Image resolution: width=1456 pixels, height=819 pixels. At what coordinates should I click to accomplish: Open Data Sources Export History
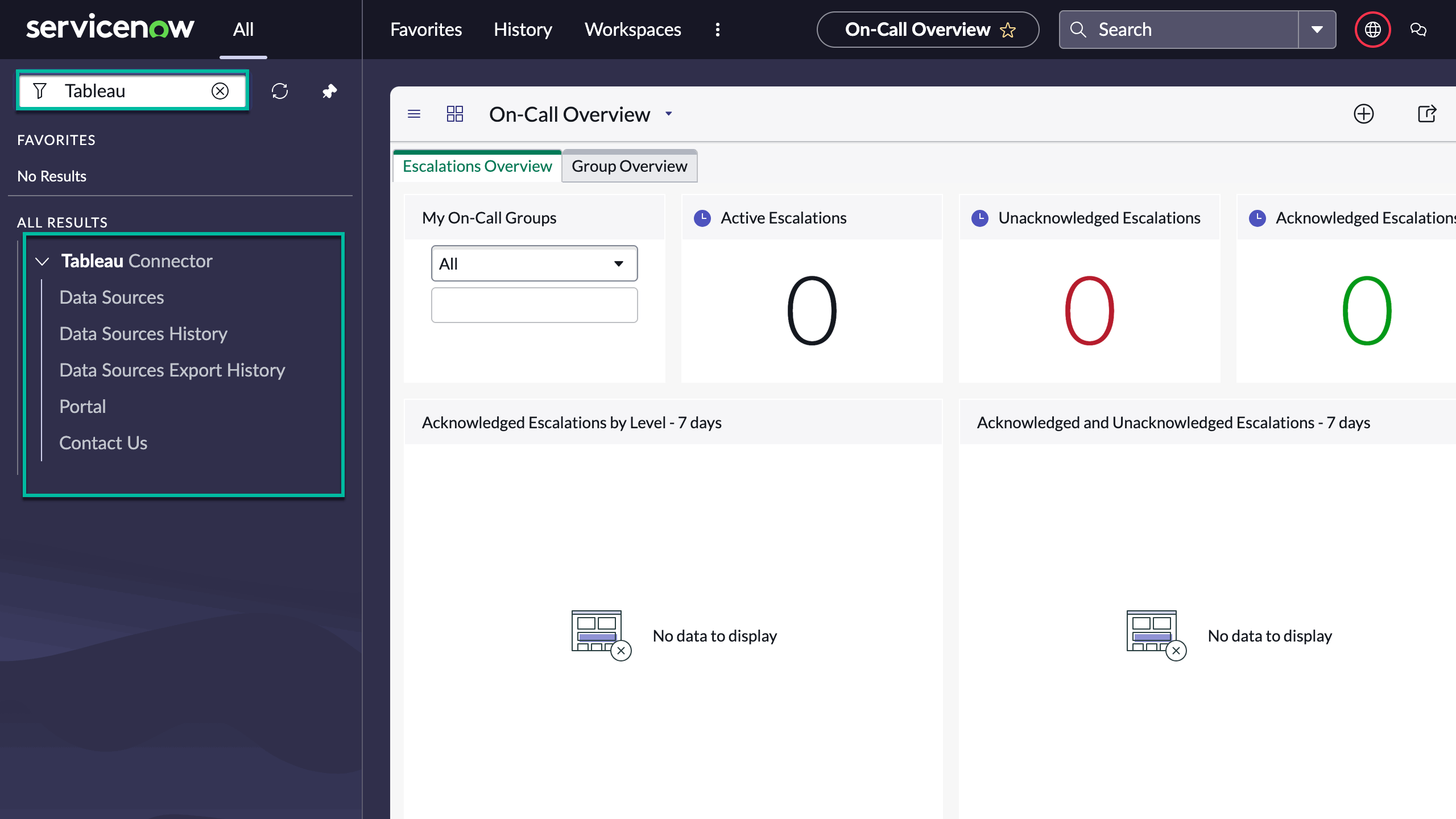pyautogui.click(x=172, y=370)
